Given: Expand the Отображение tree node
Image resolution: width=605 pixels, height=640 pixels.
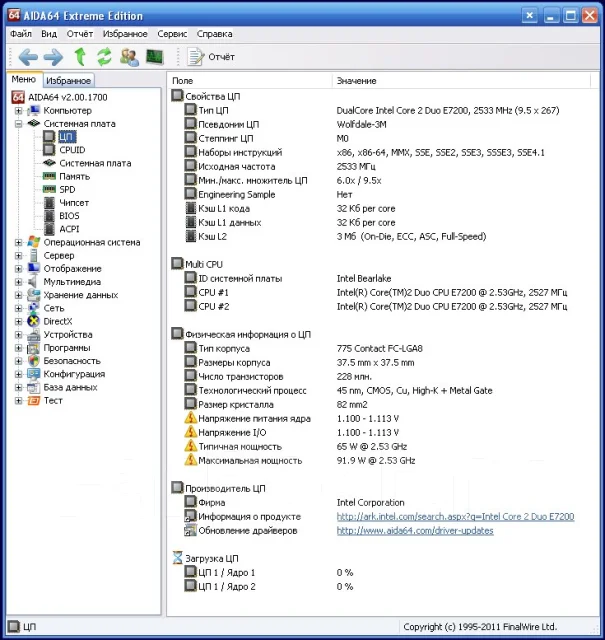Looking at the screenshot, I should pyautogui.click(x=18, y=269).
